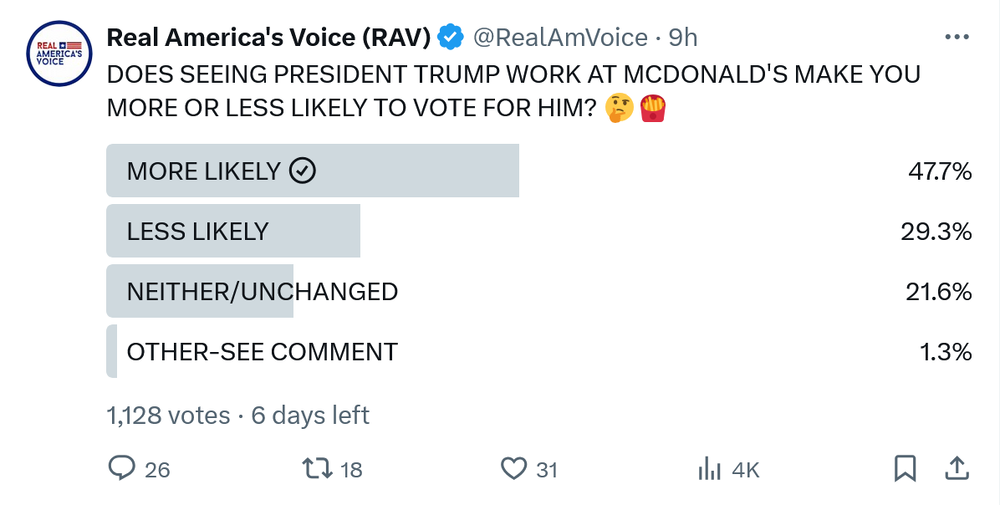
Task: Bookmark this post
Action: pyautogui.click(x=904, y=468)
